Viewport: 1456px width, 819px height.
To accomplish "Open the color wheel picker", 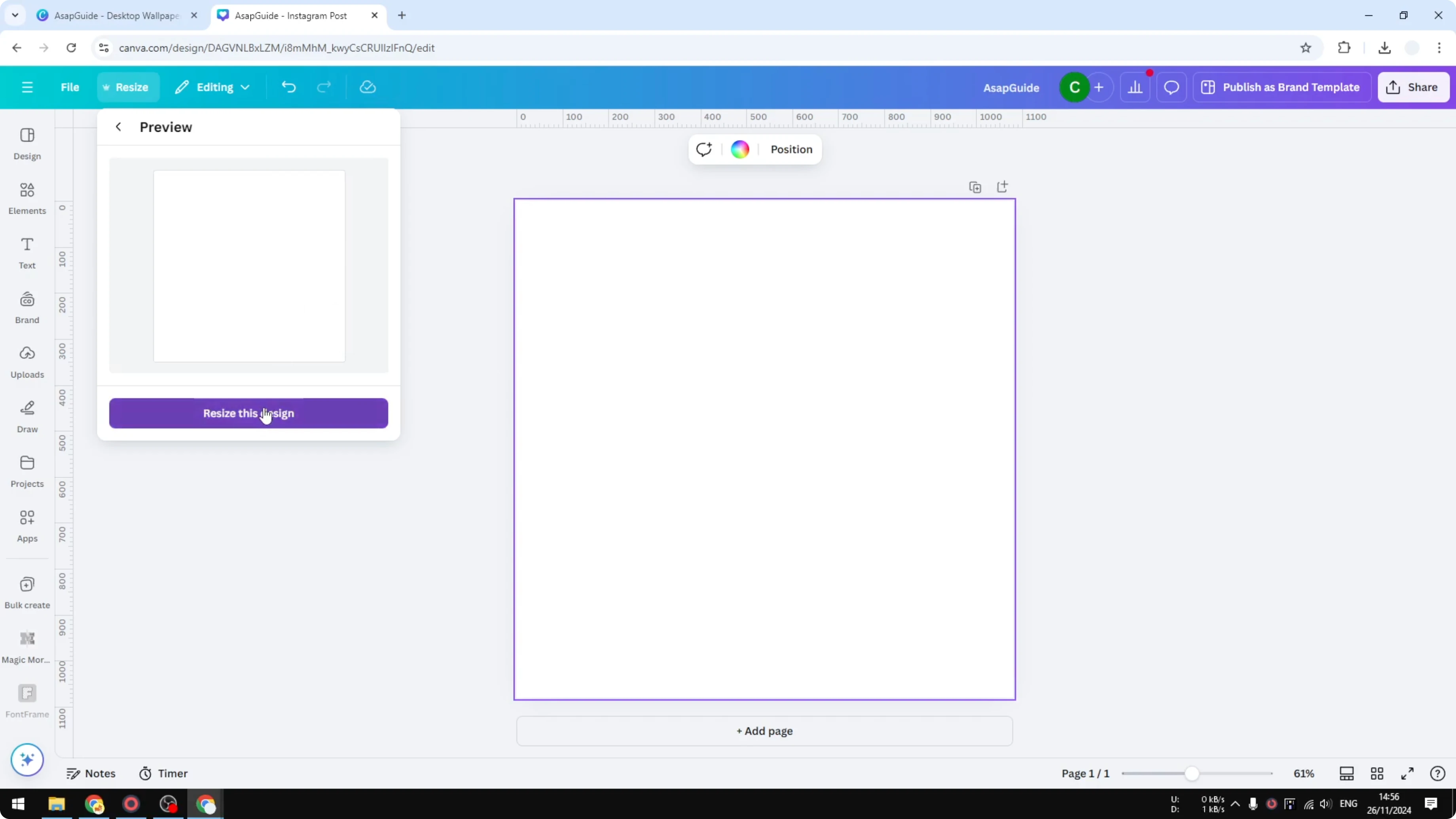I will 739,149.
